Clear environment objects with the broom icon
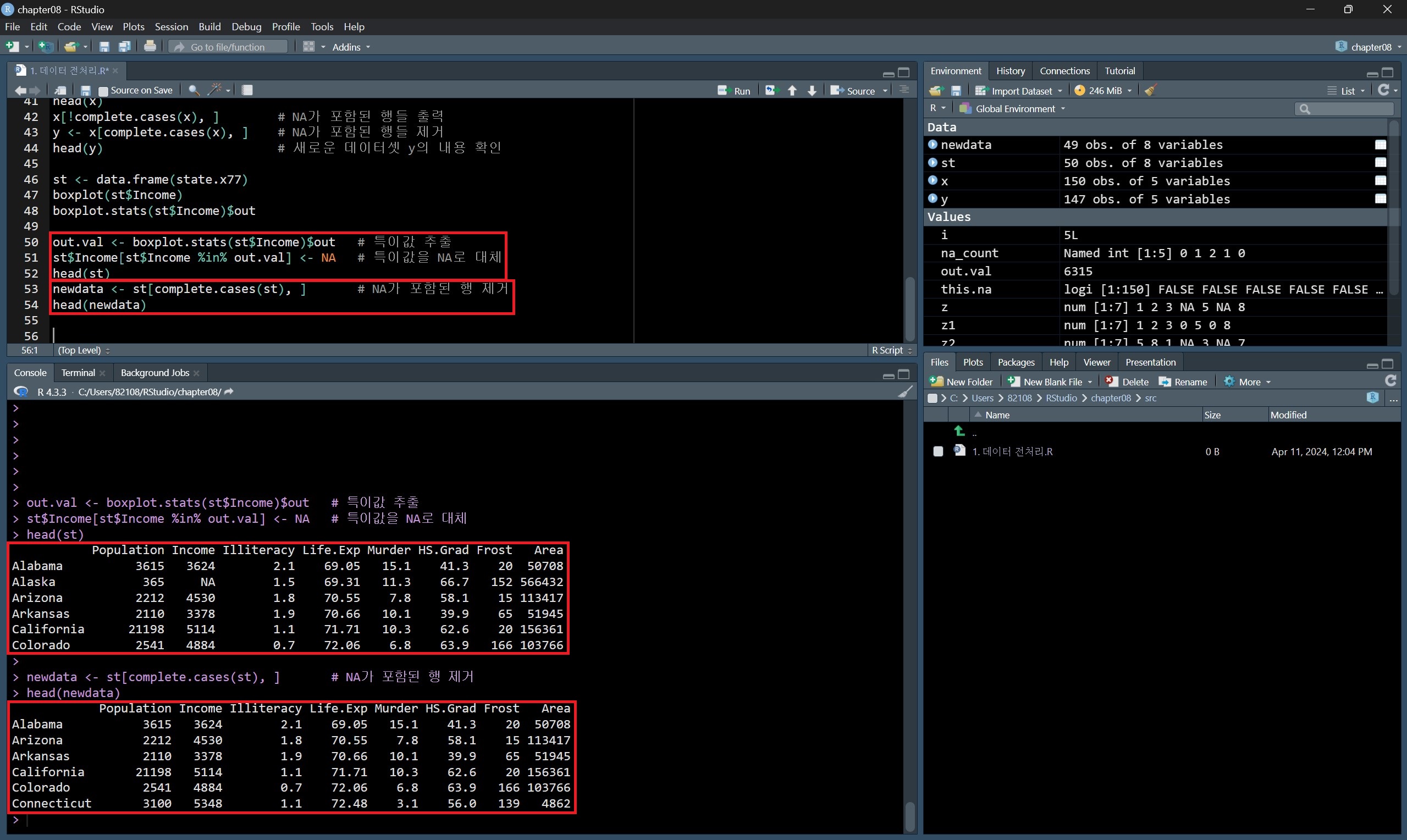The image size is (1407, 840). pyautogui.click(x=1151, y=91)
